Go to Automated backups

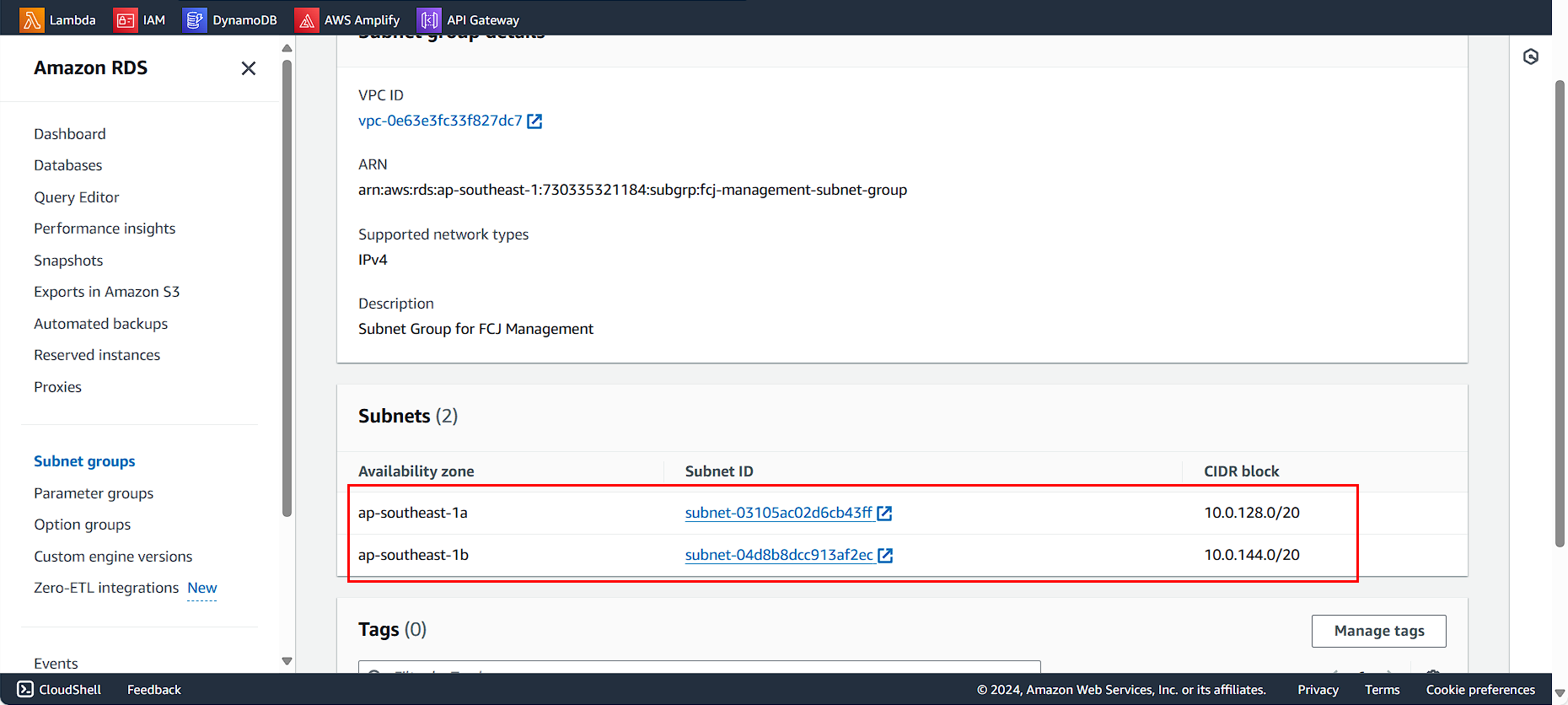coord(101,324)
